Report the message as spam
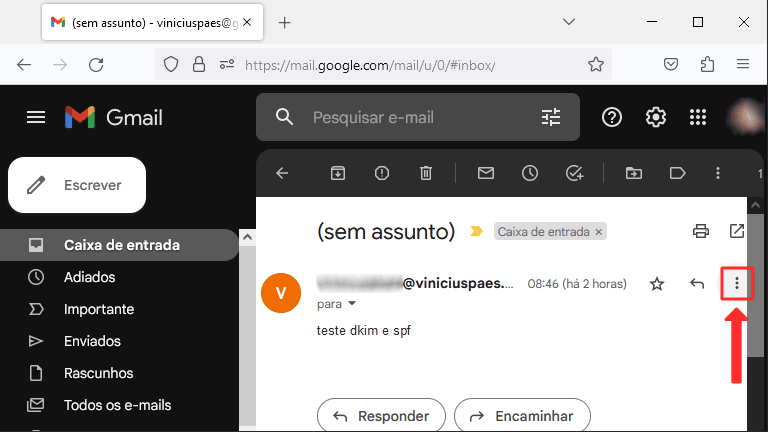The image size is (768, 432). (382, 173)
